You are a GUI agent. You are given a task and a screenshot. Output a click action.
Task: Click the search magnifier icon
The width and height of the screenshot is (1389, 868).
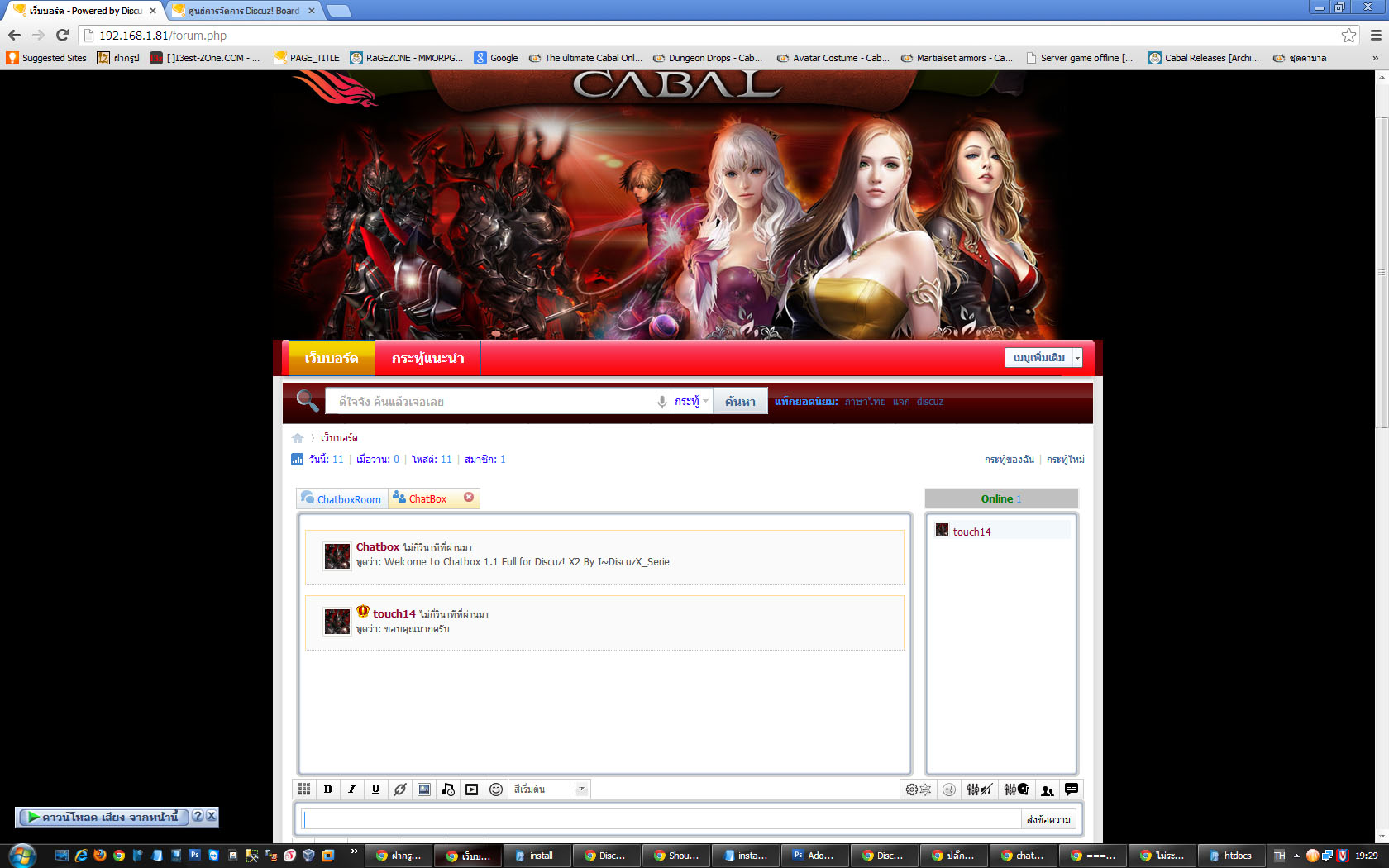point(308,400)
